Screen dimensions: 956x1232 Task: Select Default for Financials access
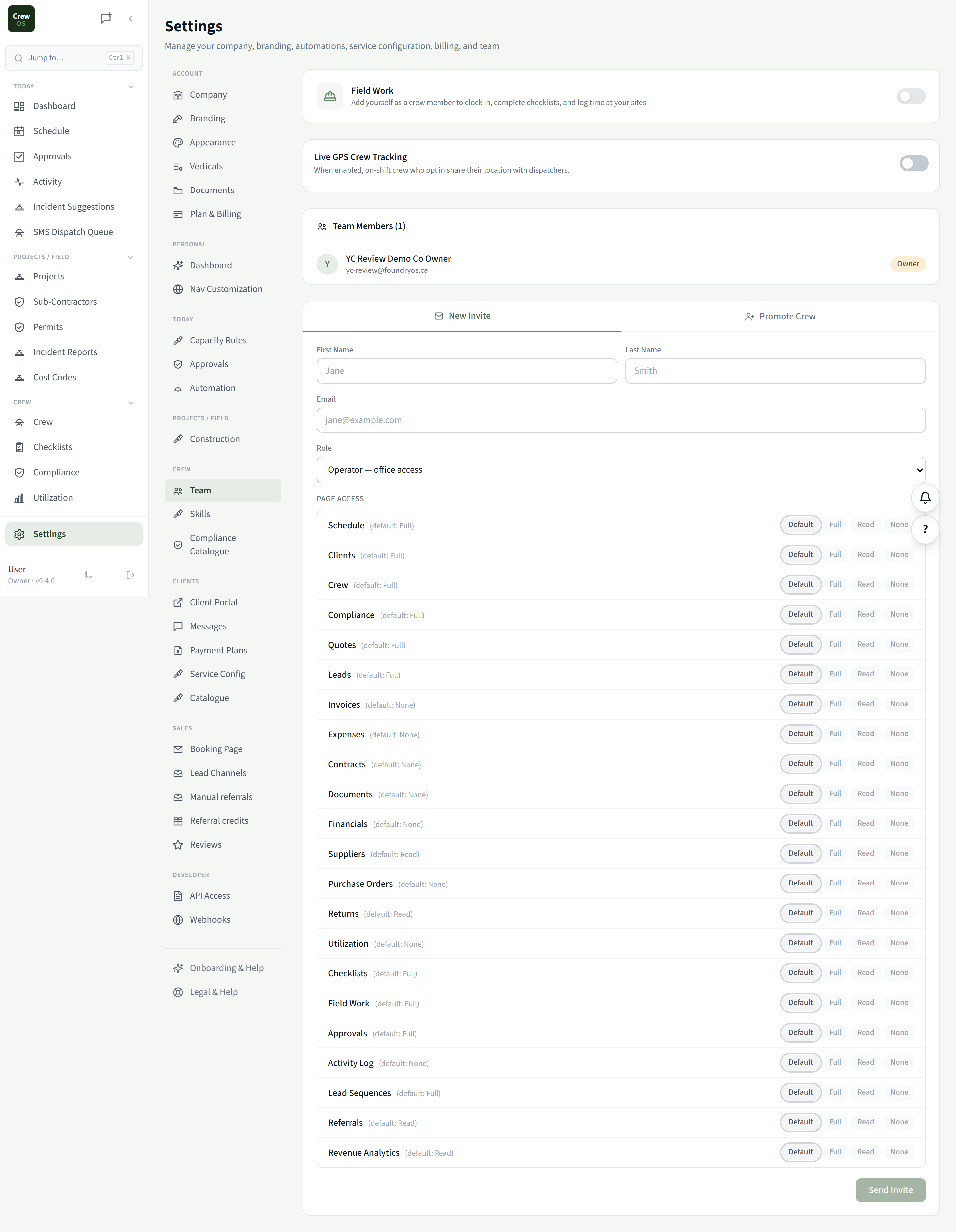pos(800,823)
